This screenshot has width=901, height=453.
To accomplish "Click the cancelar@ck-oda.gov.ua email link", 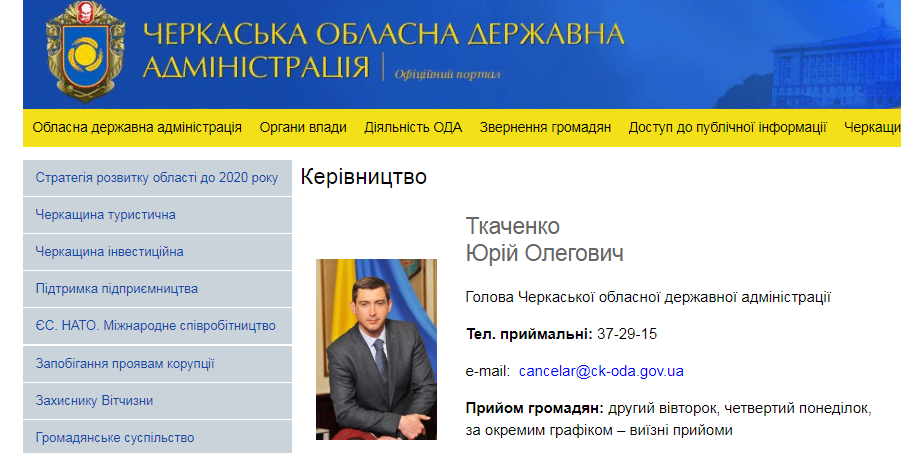I will (601, 371).
